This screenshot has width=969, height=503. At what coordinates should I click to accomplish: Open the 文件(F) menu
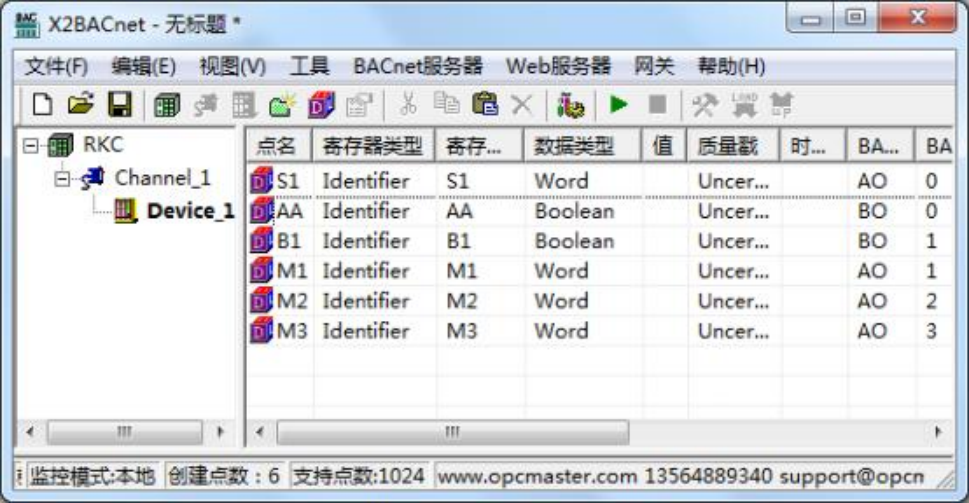56,66
